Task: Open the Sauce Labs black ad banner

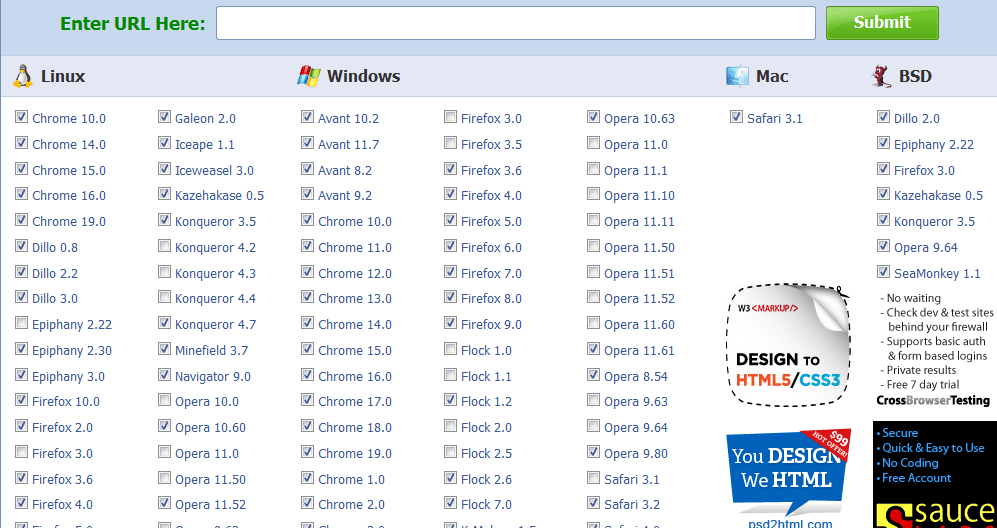Action: [935, 475]
